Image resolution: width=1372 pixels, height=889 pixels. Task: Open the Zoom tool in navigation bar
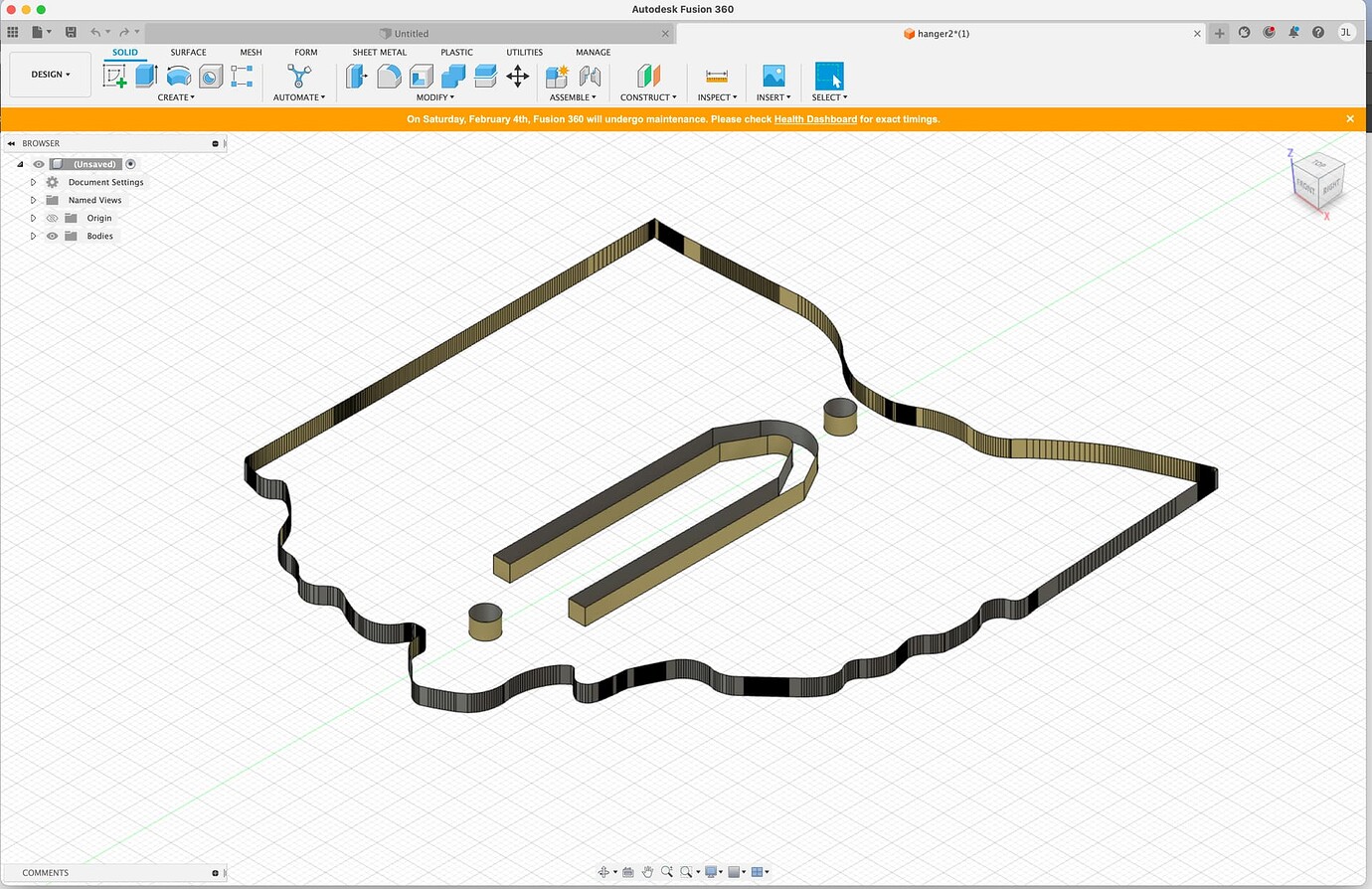(666, 871)
